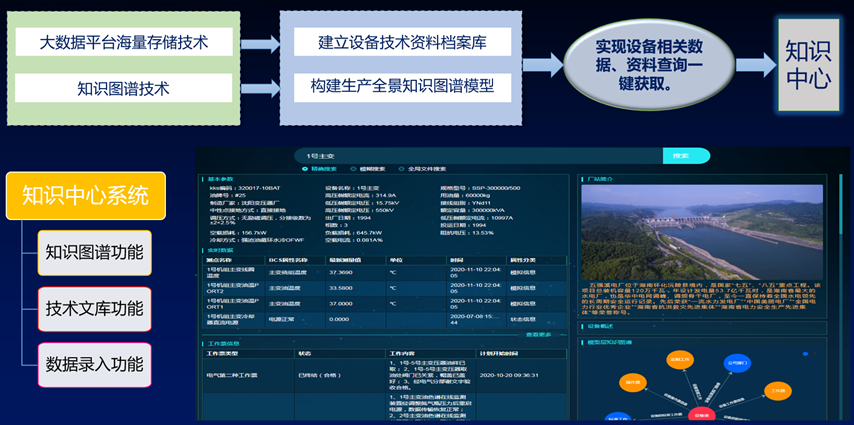The height and width of the screenshot is (425, 854).
Task: Click the 知识图谱技术 box
Action: coord(123,88)
